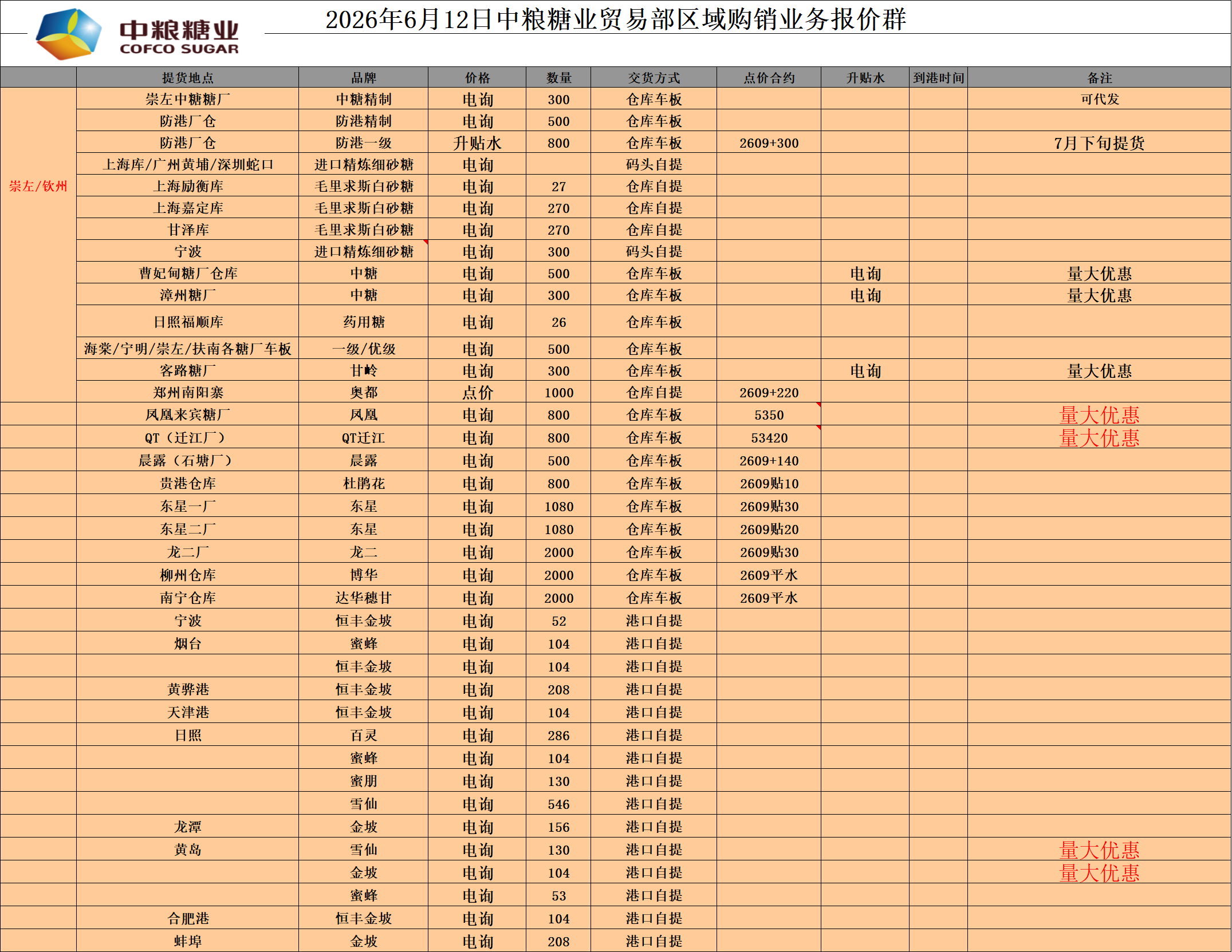1232x952 pixels.
Task: Click the 数量 column header
Action: [558, 78]
